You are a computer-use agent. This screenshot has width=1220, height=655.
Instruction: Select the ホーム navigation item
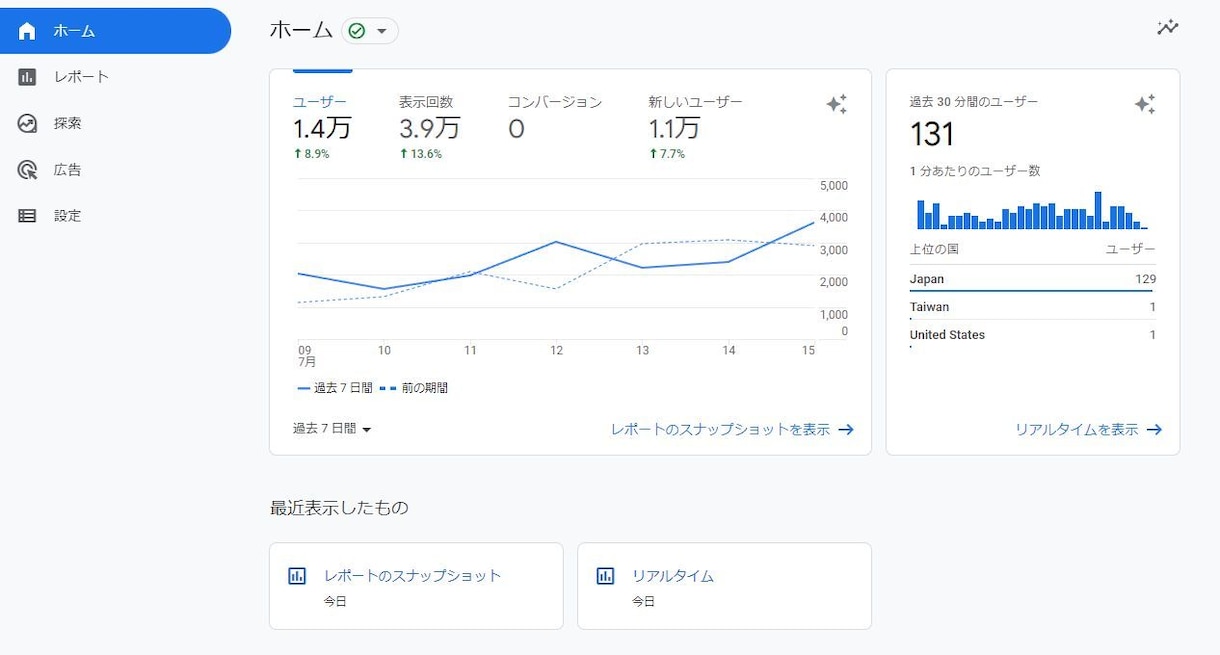[115, 31]
